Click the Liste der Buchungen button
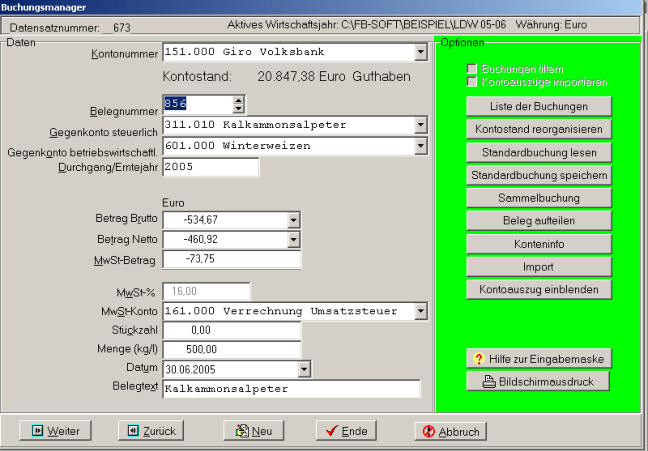 [x=539, y=106]
